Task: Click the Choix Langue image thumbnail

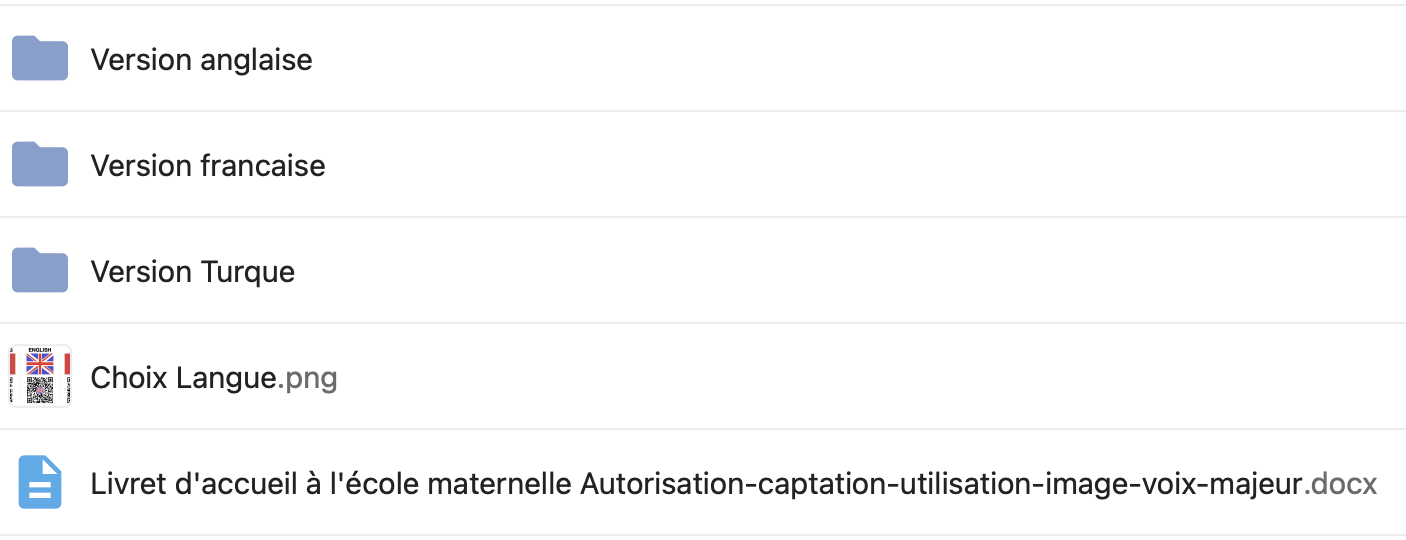Action: (40, 376)
